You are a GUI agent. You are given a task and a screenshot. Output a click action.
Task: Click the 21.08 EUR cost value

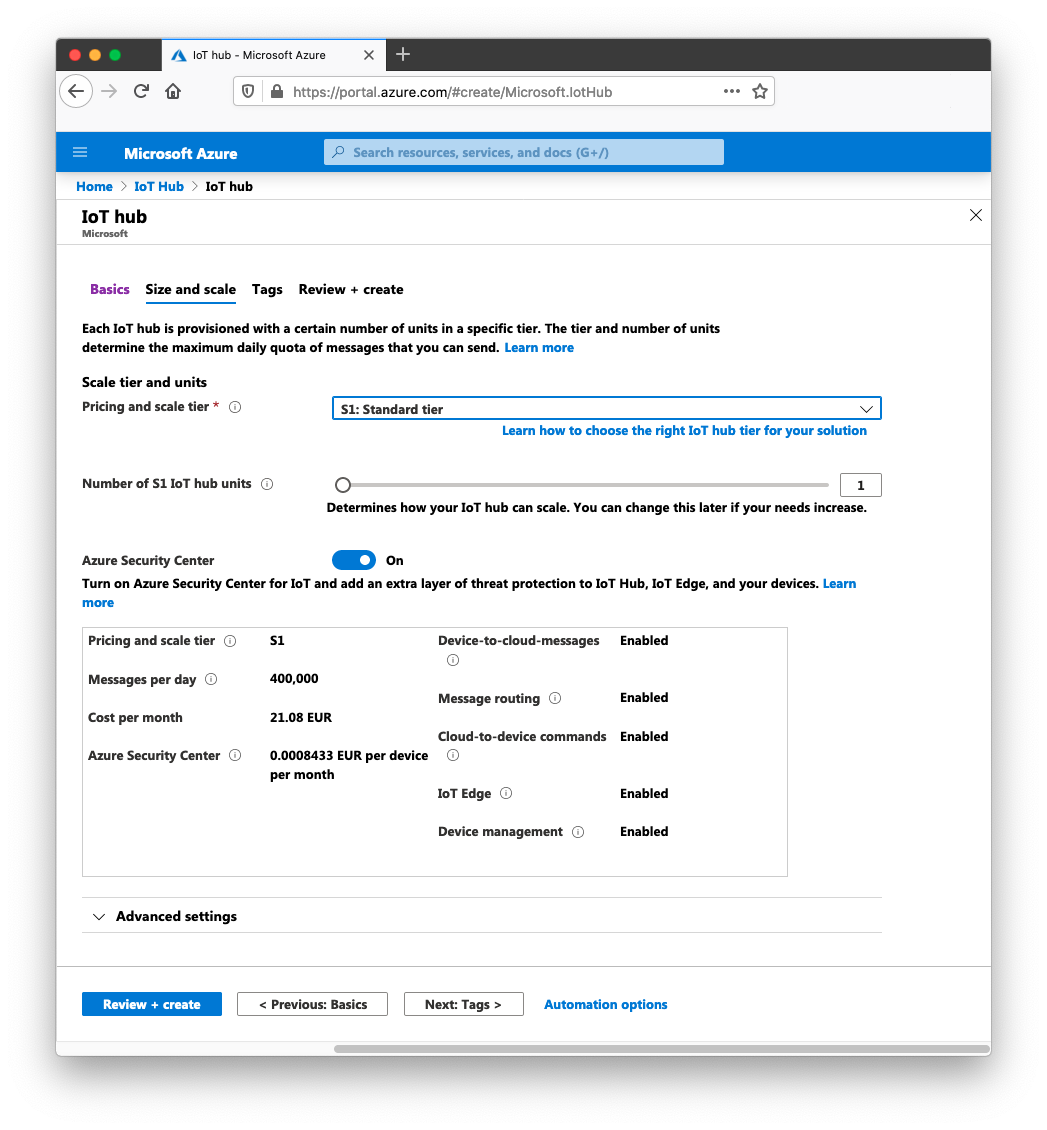click(x=300, y=718)
